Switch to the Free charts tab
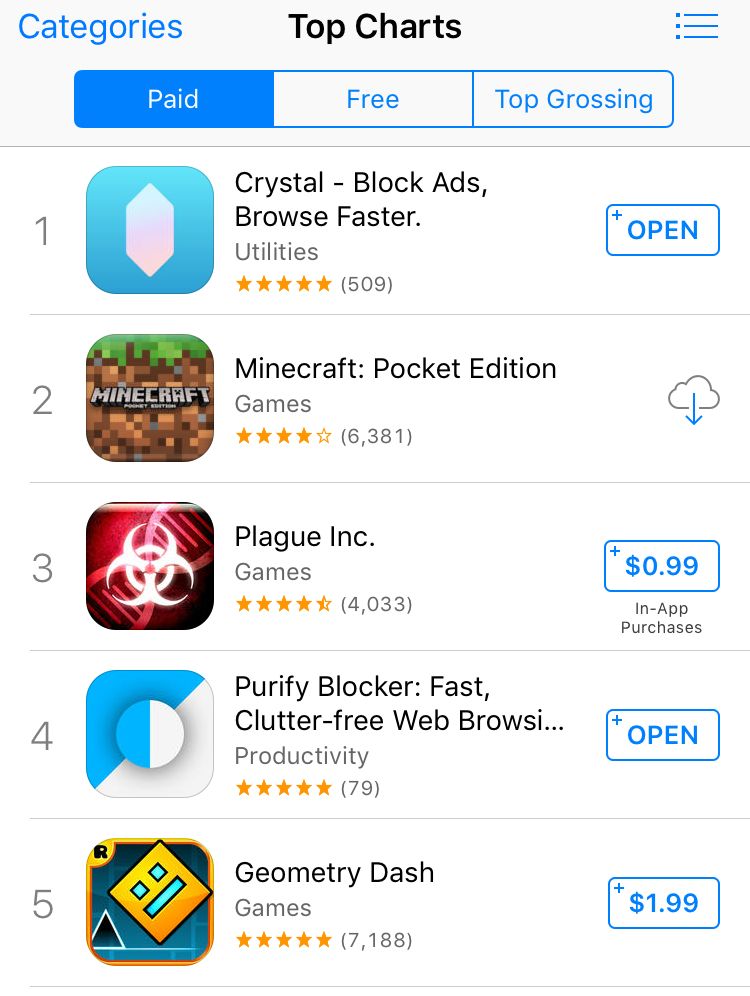The image size is (750, 996). 372,99
